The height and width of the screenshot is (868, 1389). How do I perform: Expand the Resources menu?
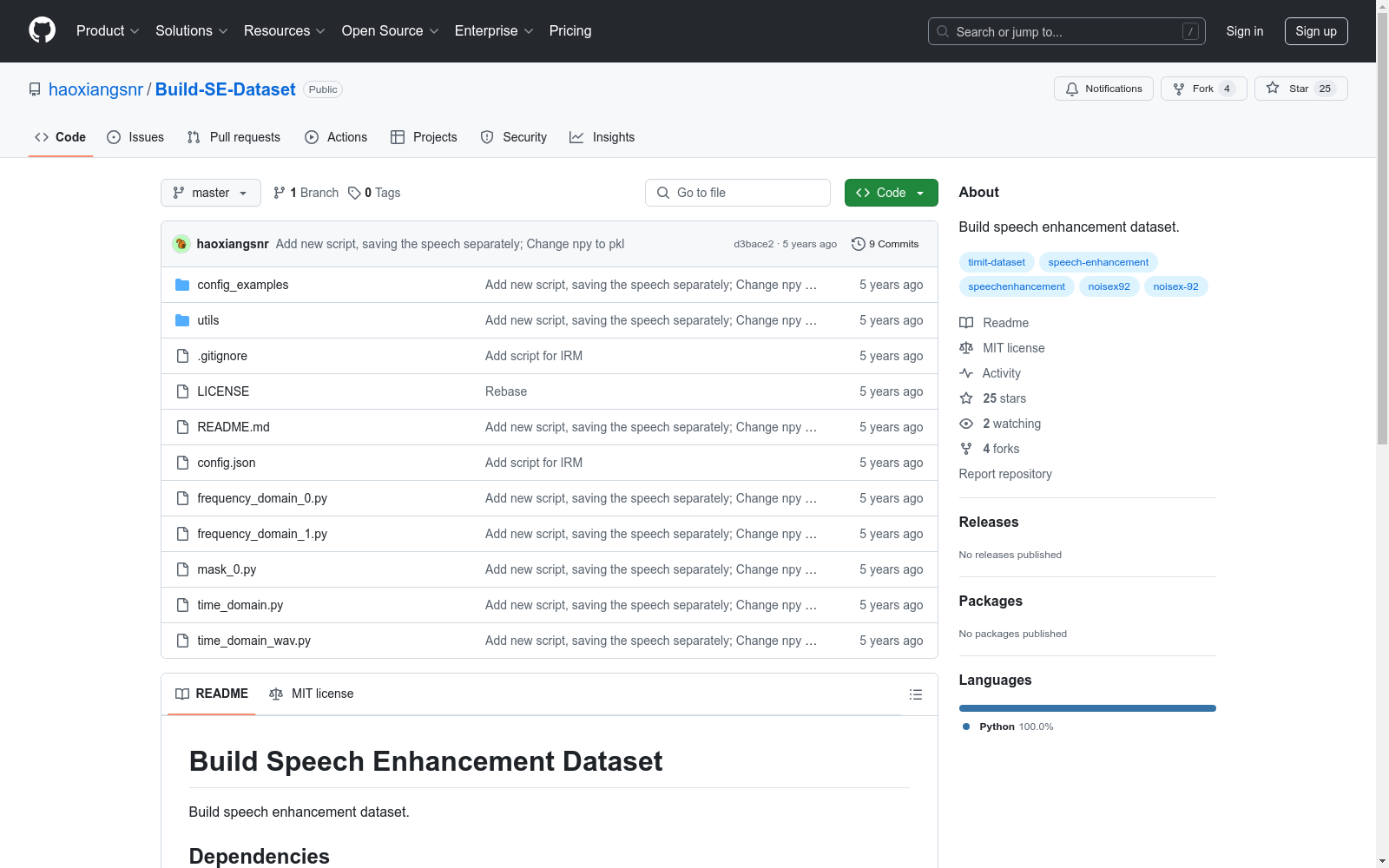[285, 30]
